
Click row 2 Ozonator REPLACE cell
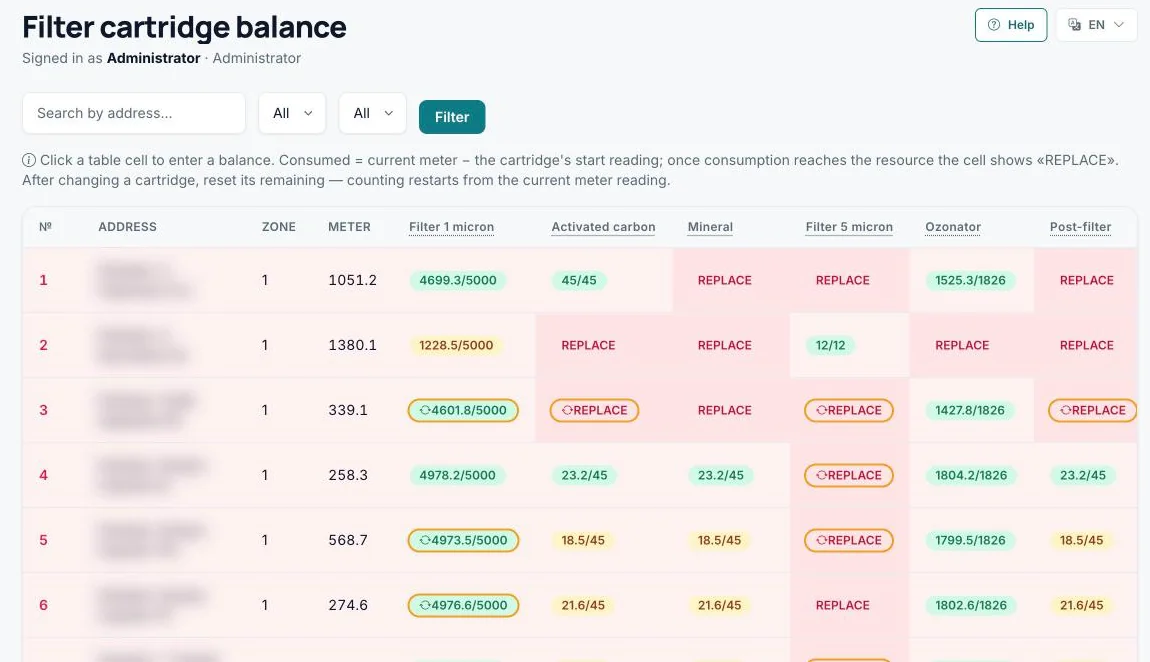pyautogui.click(x=962, y=345)
